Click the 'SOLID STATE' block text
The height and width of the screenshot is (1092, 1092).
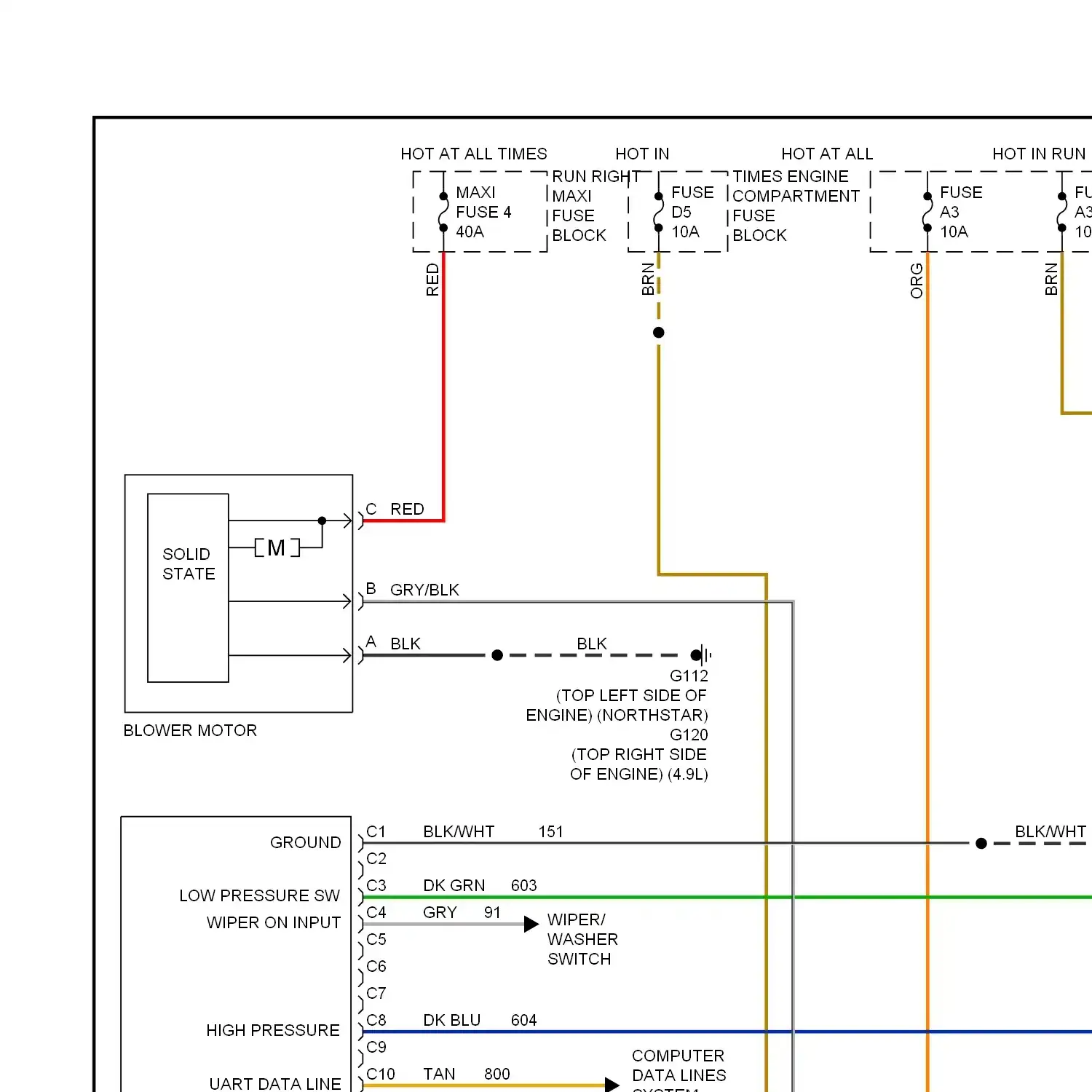pyautogui.click(x=189, y=564)
